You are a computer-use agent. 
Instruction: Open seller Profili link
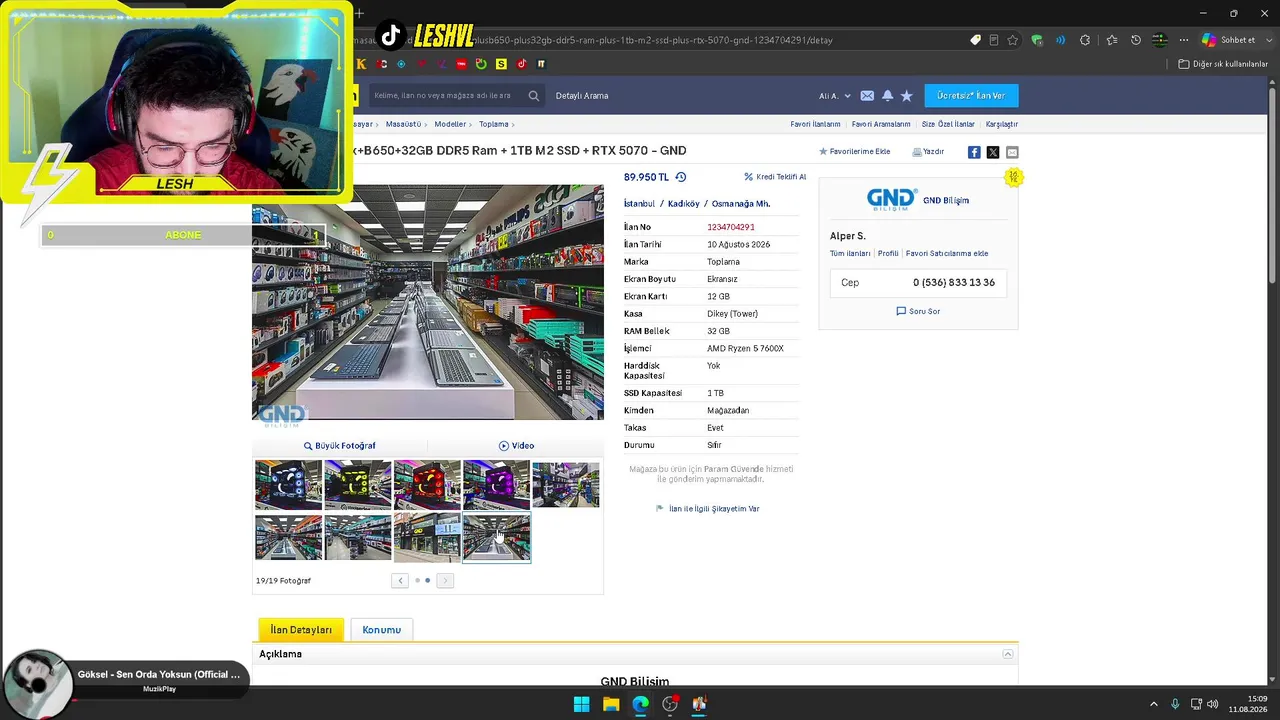888,254
